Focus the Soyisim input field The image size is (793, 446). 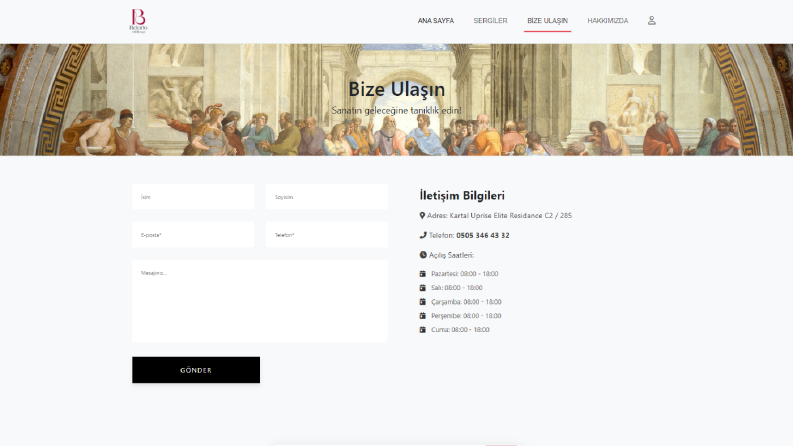click(x=327, y=197)
